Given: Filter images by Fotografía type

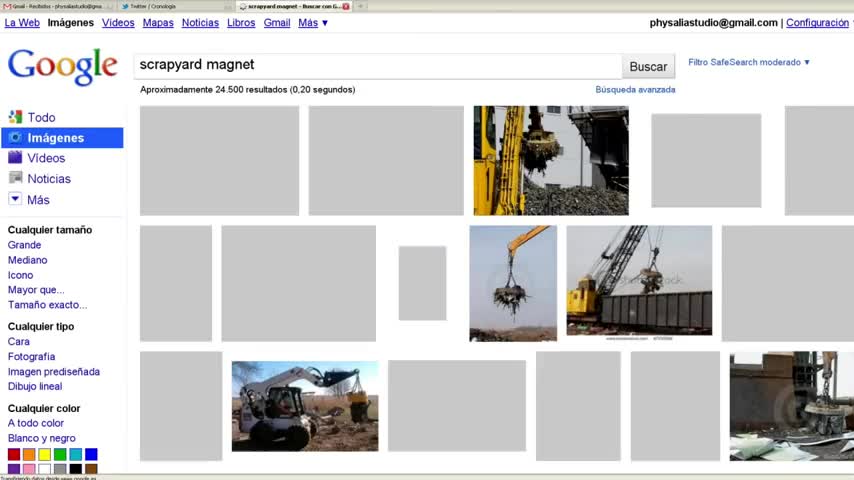Looking at the screenshot, I should (x=31, y=356).
